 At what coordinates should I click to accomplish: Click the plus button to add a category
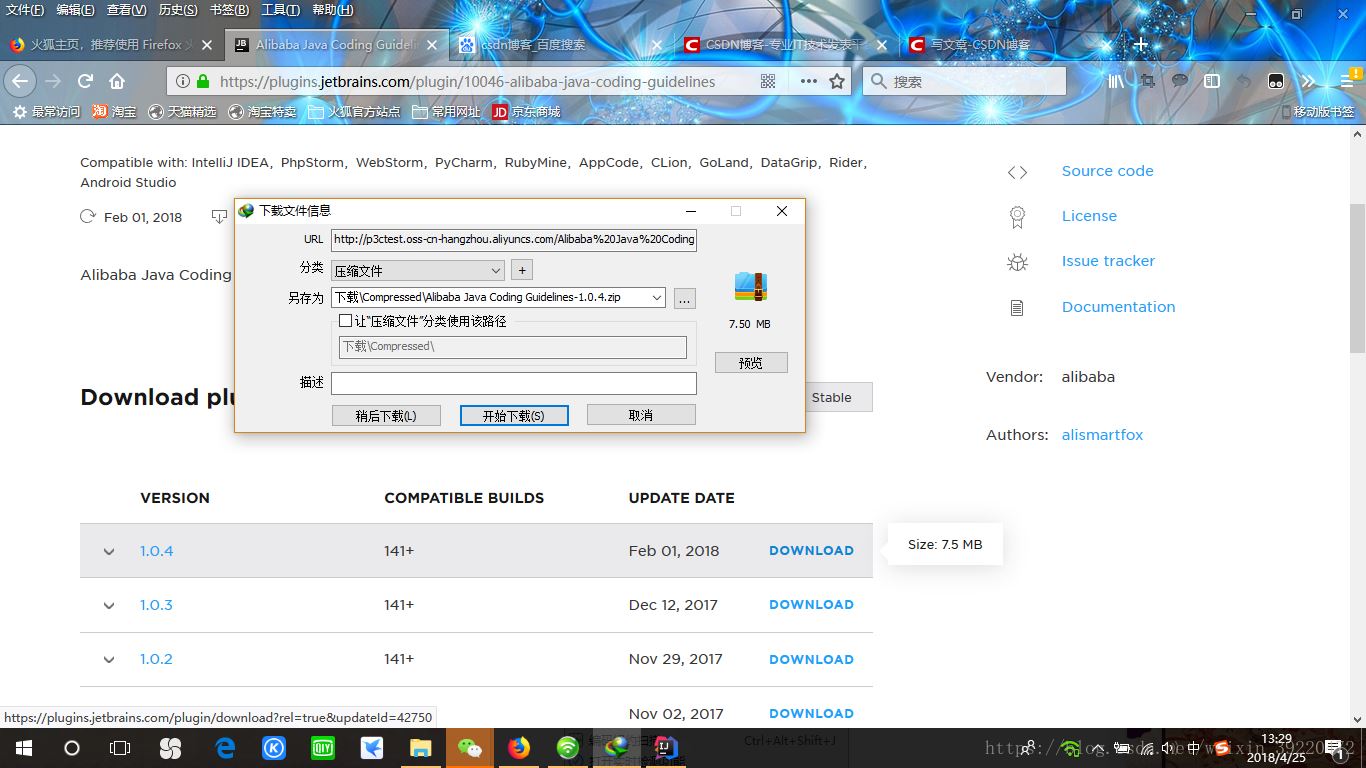point(522,270)
